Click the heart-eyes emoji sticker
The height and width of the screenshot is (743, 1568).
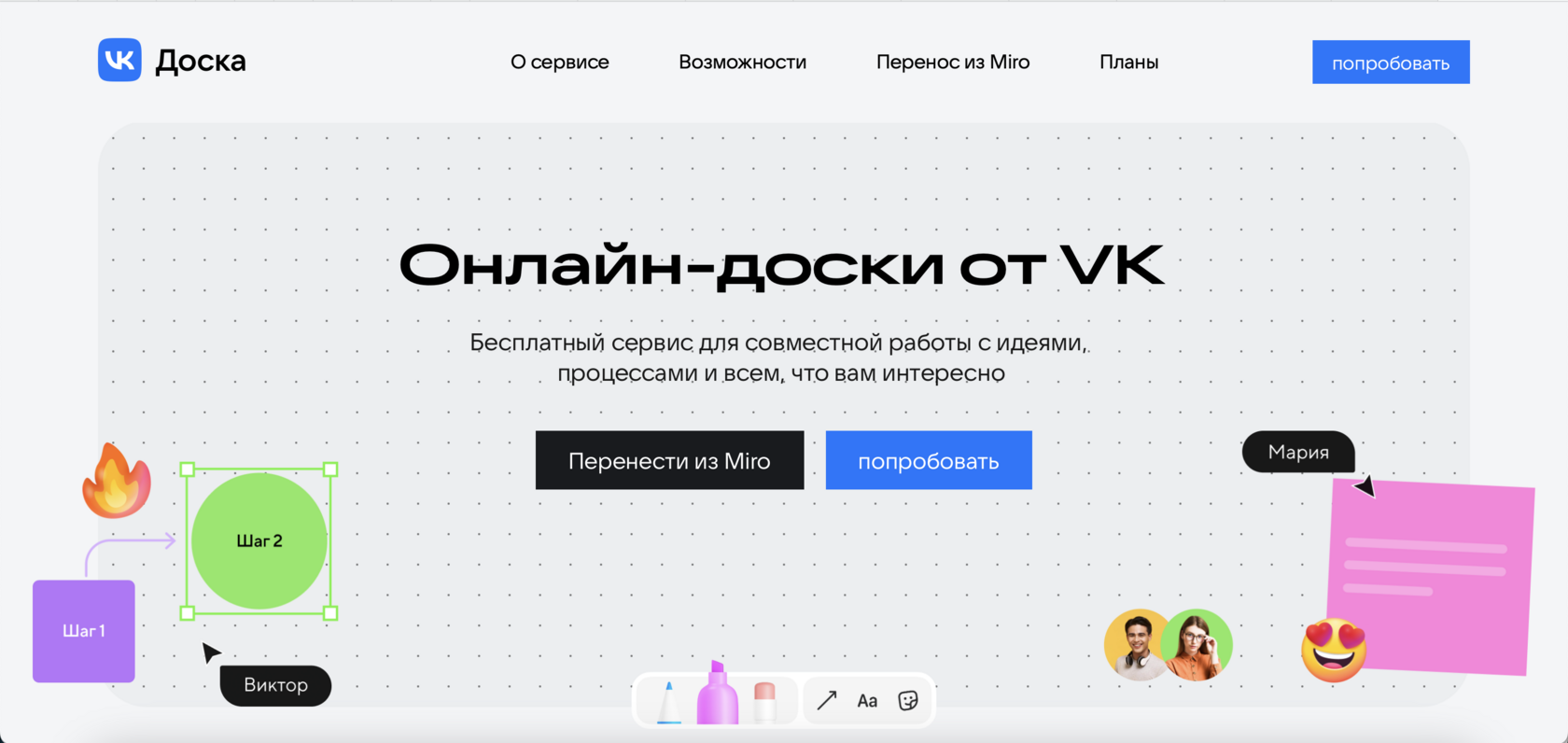(x=1334, y=650)
